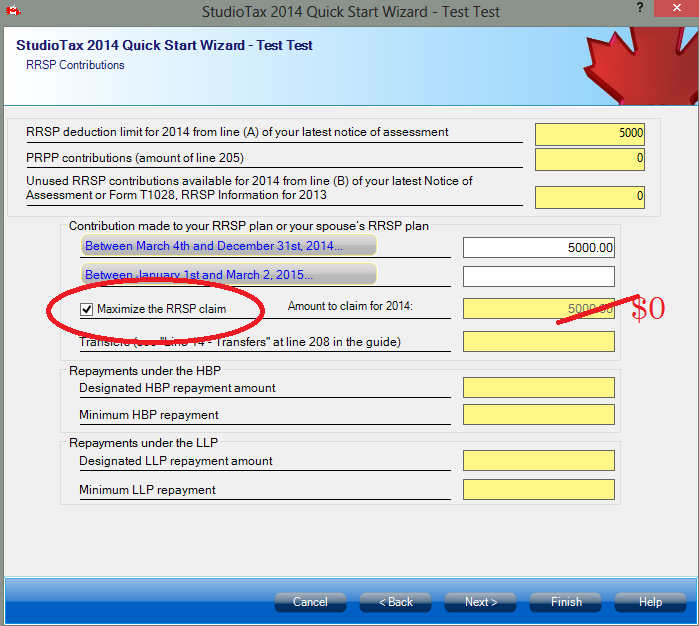Open Between March 4th and December 31st contributions
This screenshot has height=626, width=699.
229,246
